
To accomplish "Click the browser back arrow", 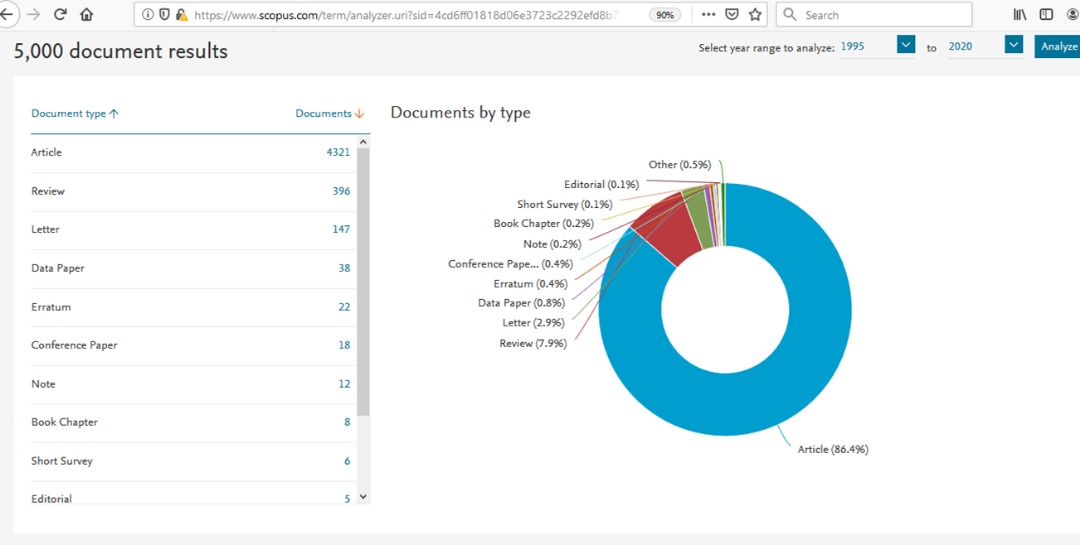I will [x=8, y=15].
